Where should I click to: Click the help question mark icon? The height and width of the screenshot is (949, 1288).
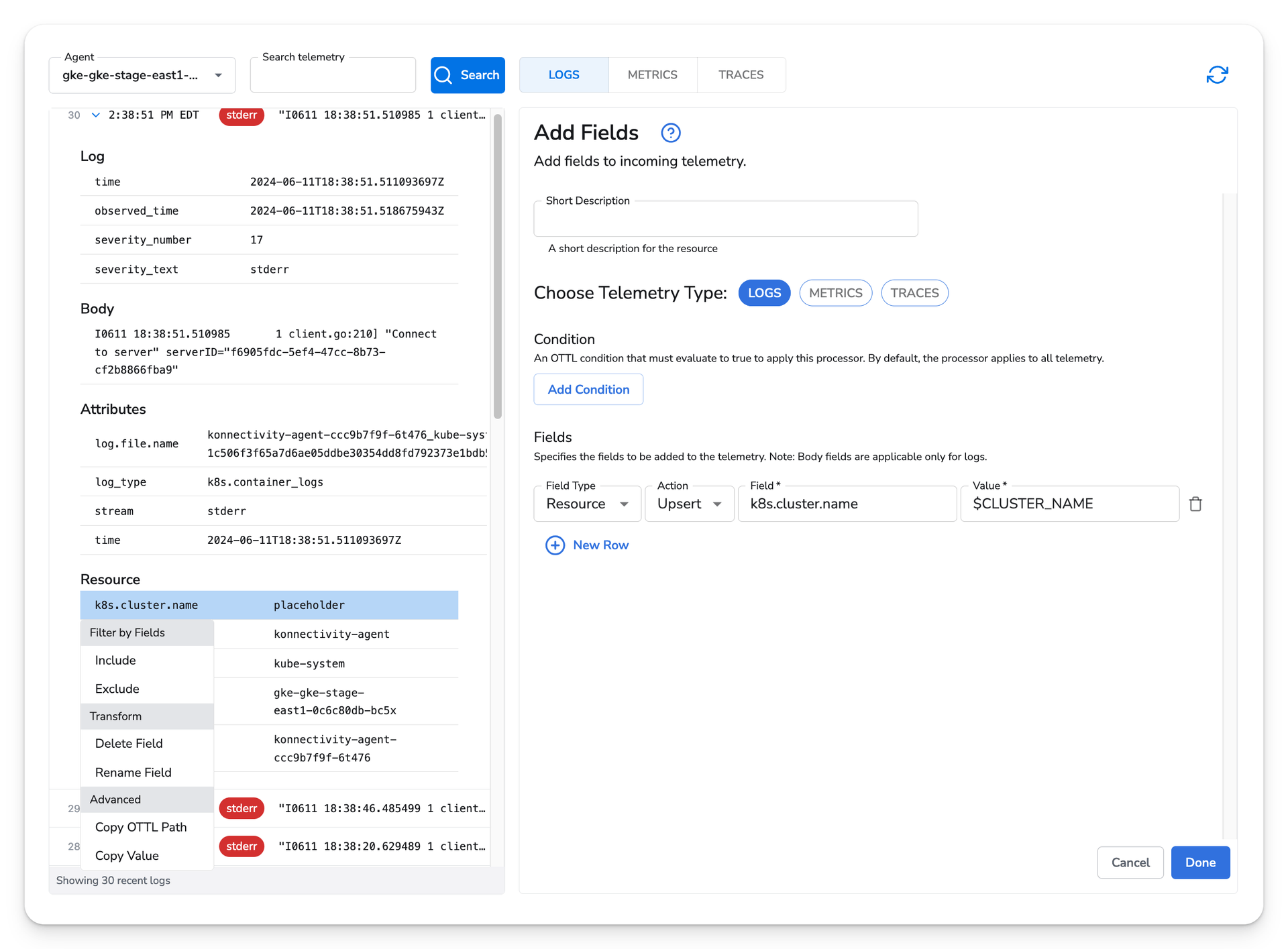[671, 133]
